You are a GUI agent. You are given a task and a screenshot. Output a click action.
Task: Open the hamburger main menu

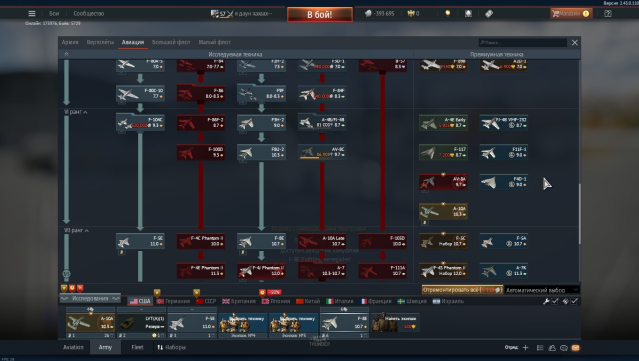(x=32, y=13)
